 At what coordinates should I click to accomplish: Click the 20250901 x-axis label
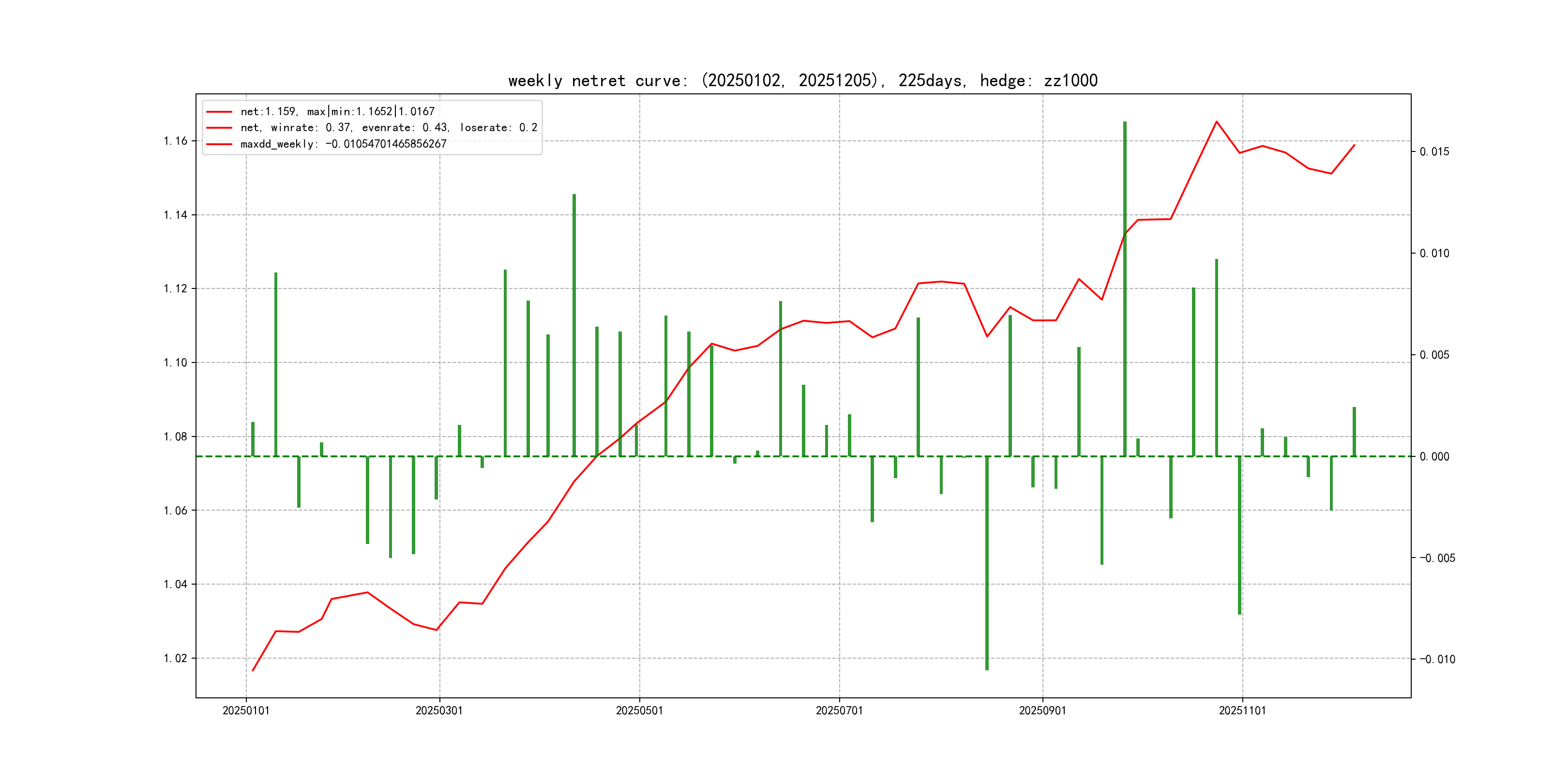pos(1042,710)
